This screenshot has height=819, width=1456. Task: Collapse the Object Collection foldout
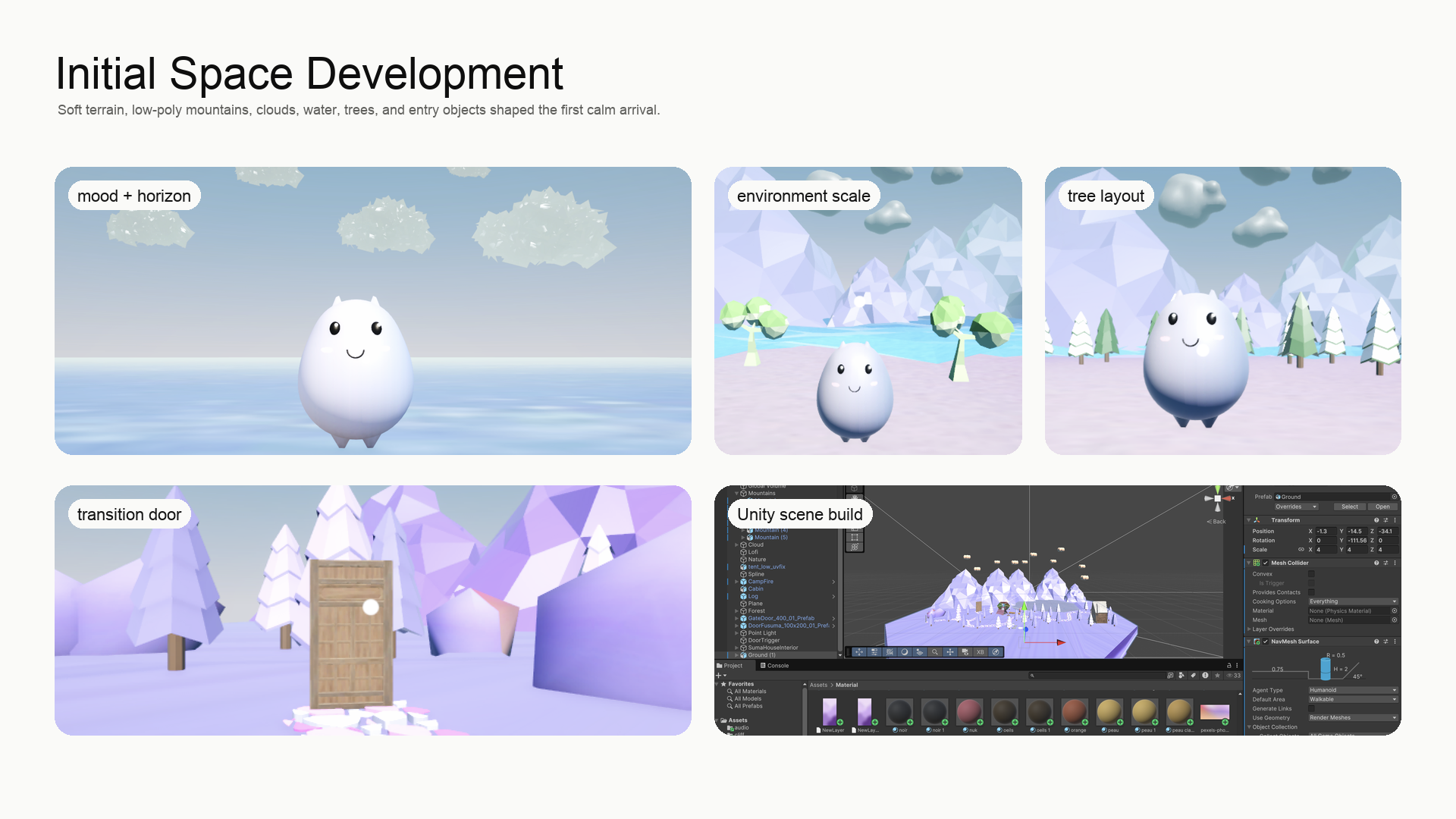1249,726
